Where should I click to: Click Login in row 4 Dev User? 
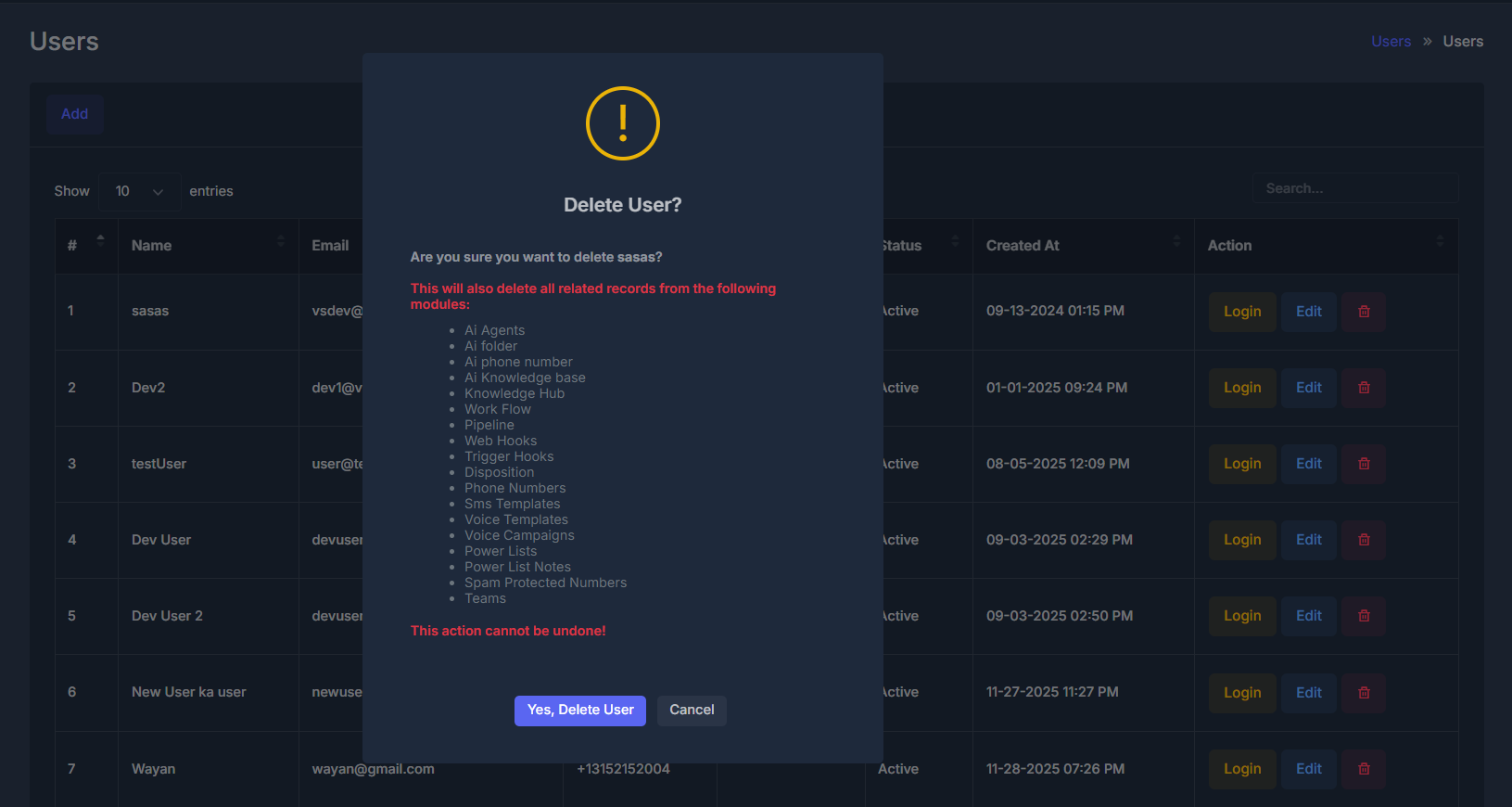pyautogui.click(x=1242, y=540)
